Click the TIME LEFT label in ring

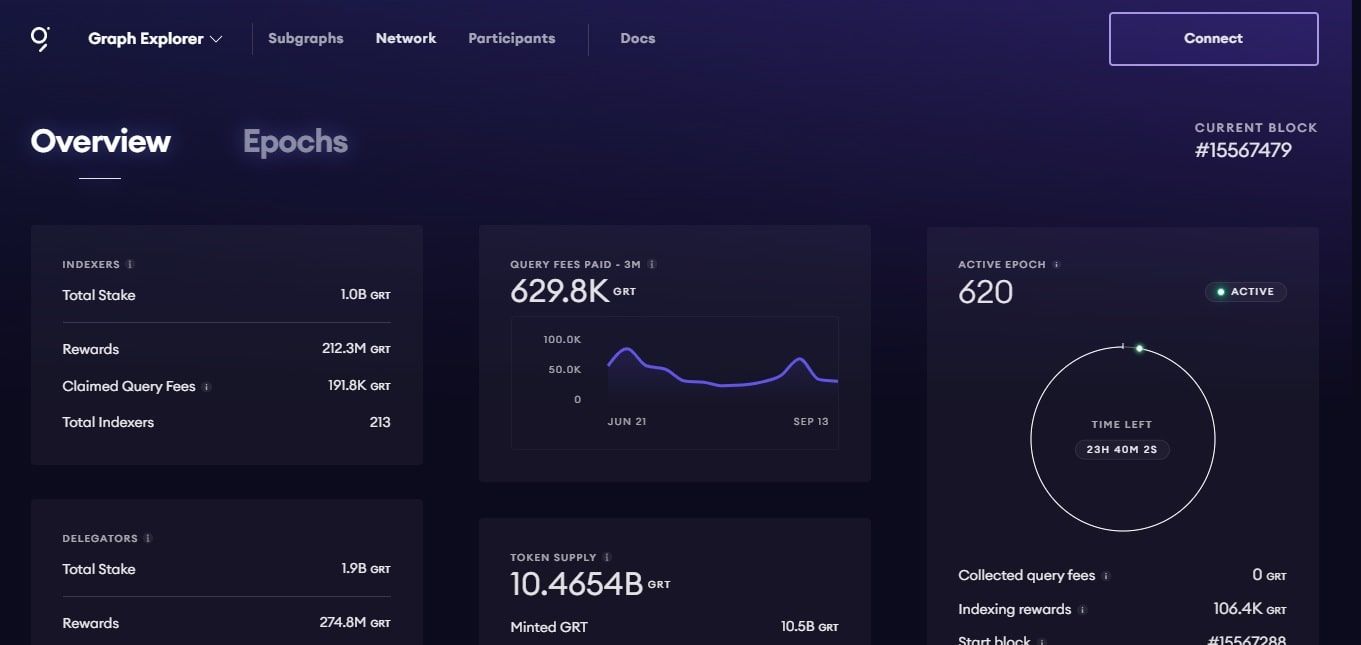click(x=1122, y=424)
